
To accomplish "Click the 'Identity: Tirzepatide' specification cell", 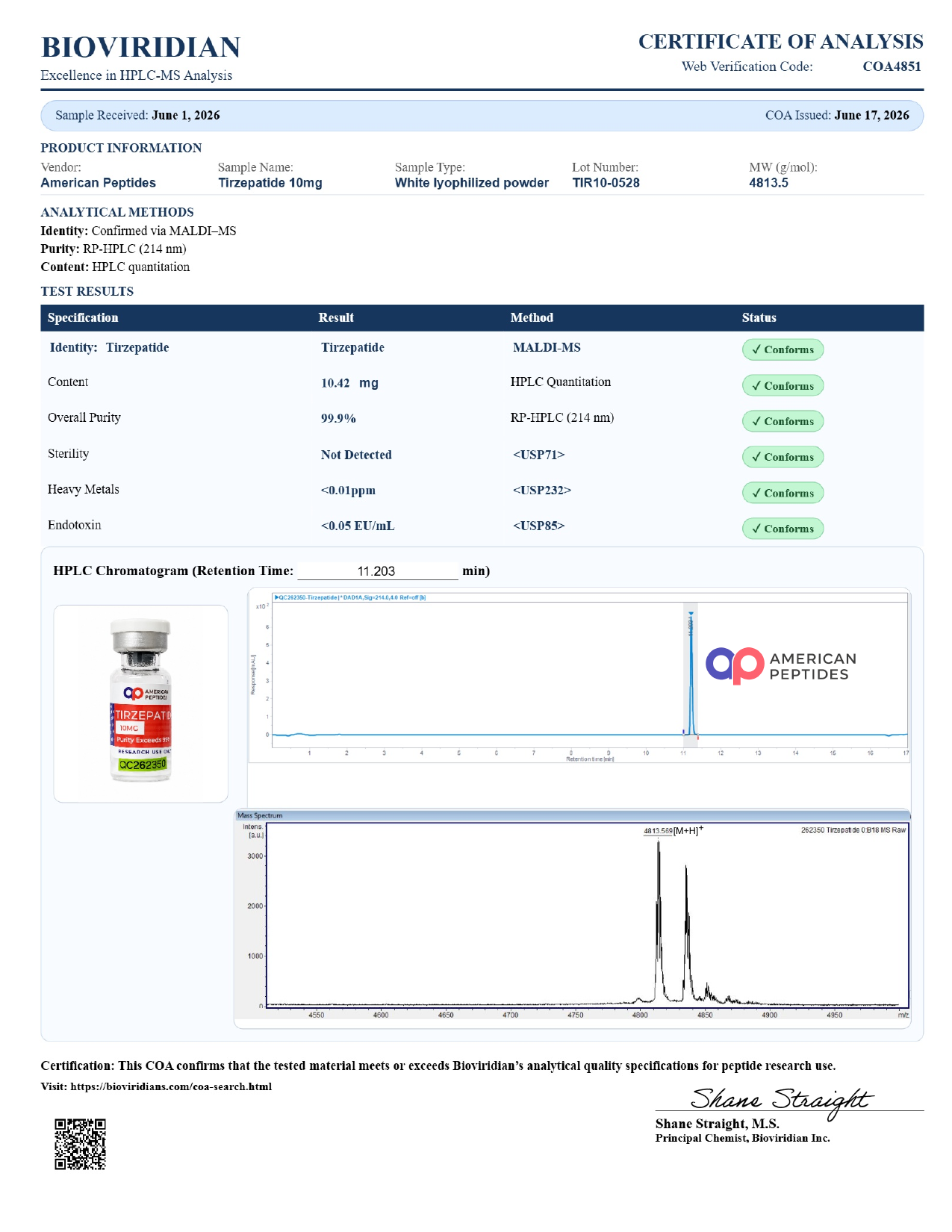I will 109,347.
